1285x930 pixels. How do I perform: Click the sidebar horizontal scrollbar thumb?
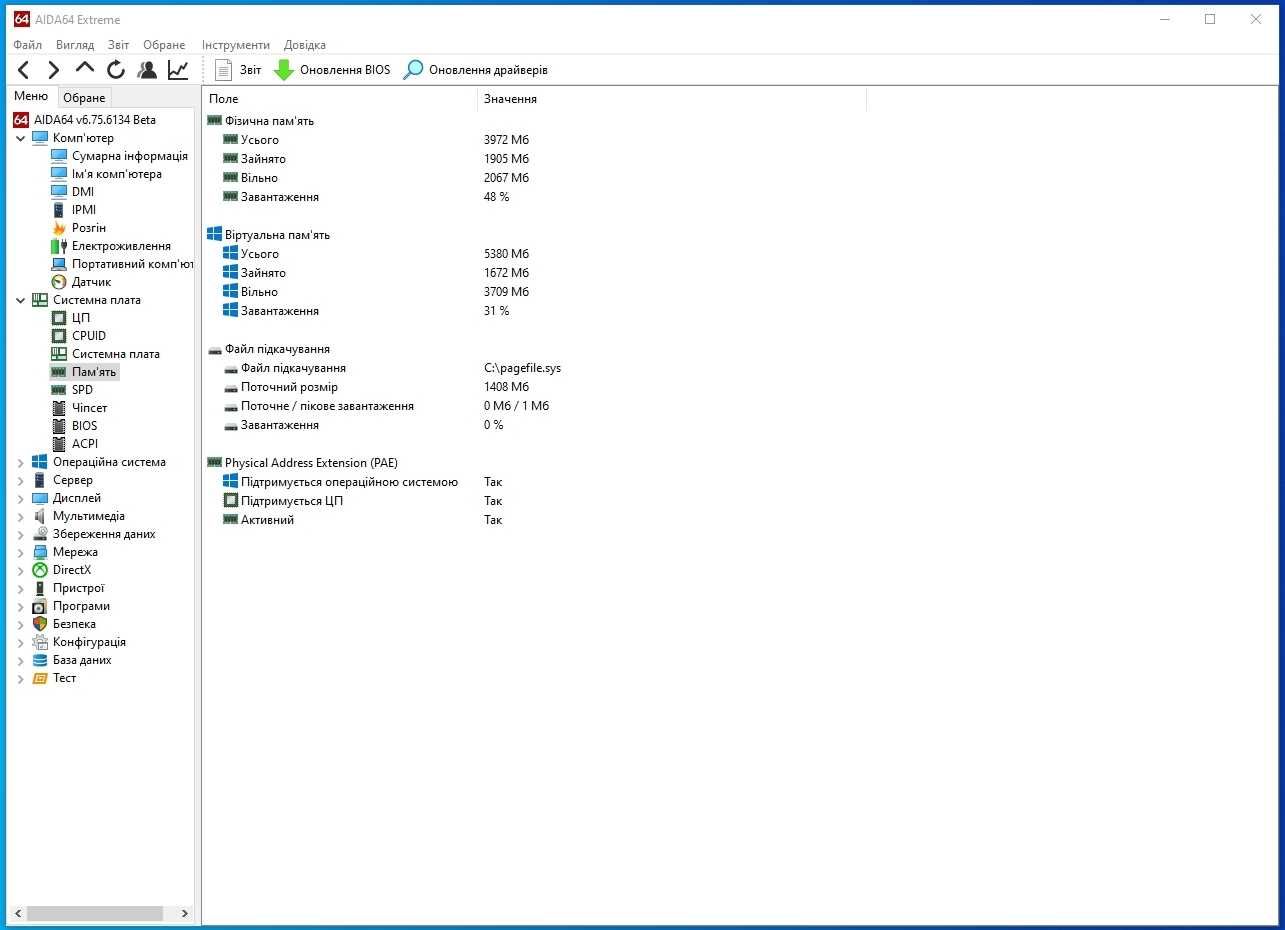click(x=95, y=913)
